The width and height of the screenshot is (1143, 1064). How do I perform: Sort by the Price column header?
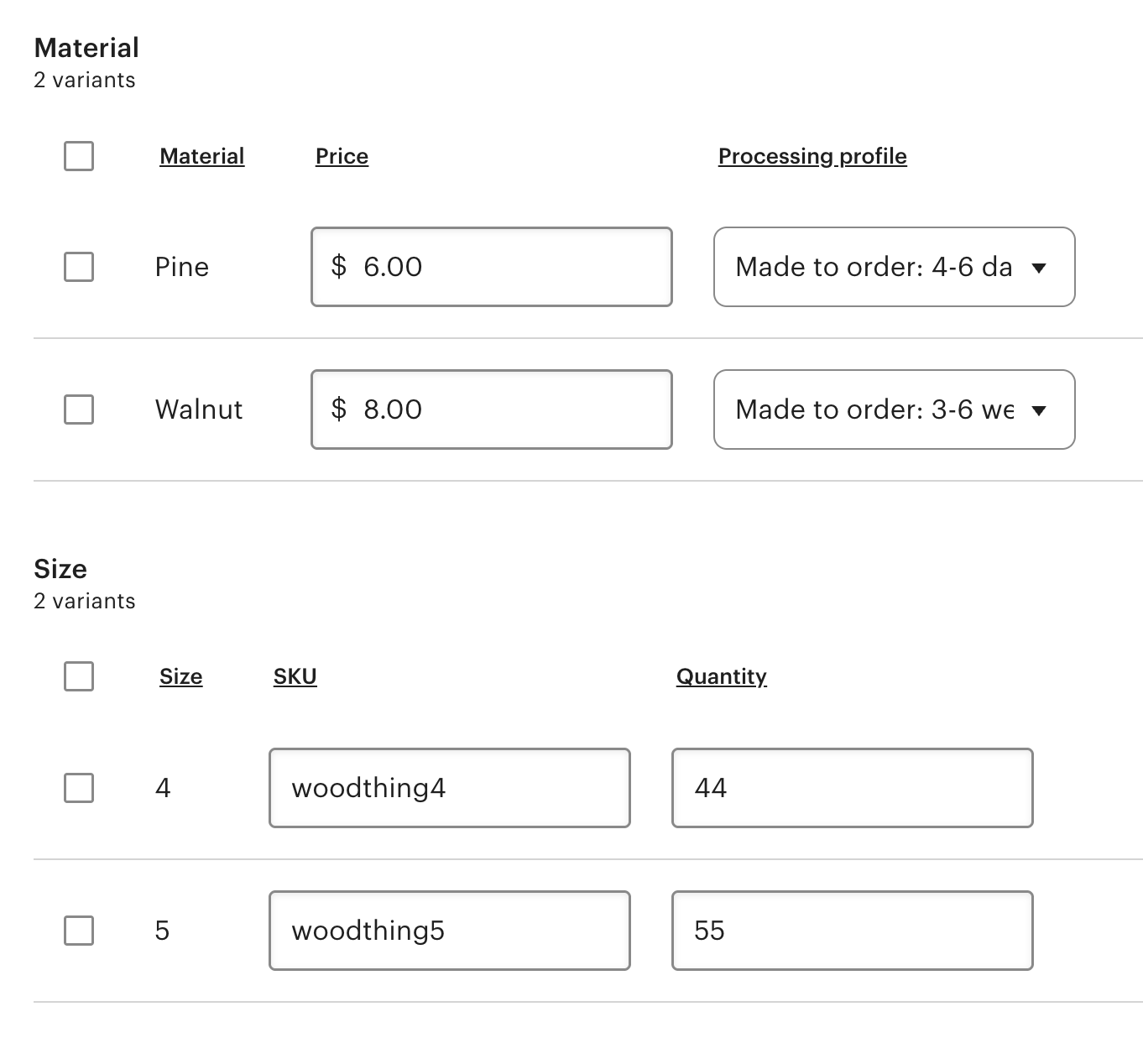[342, 156]
